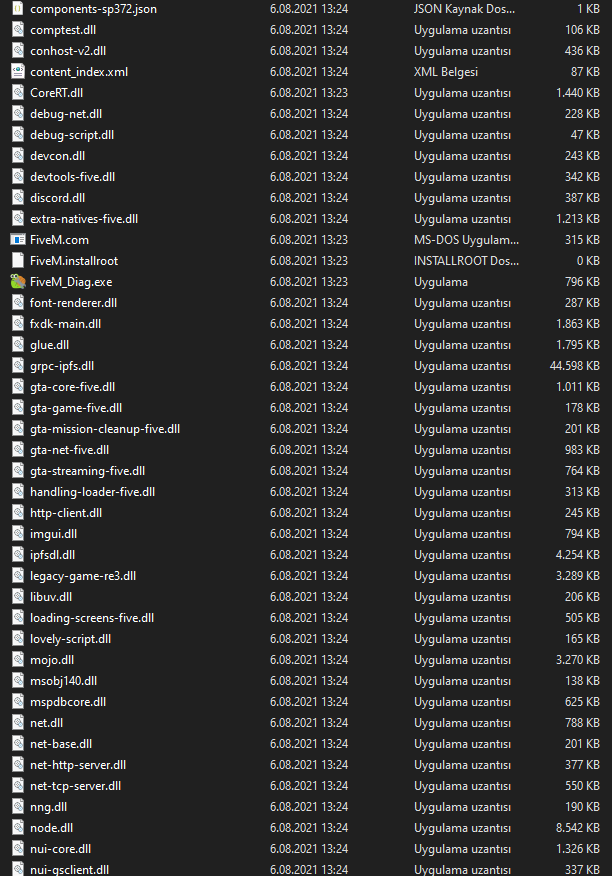Viewport: 612px width, 876px height.
Task: Click the content_index.xml file icon
Action: [x=18, y=72]
